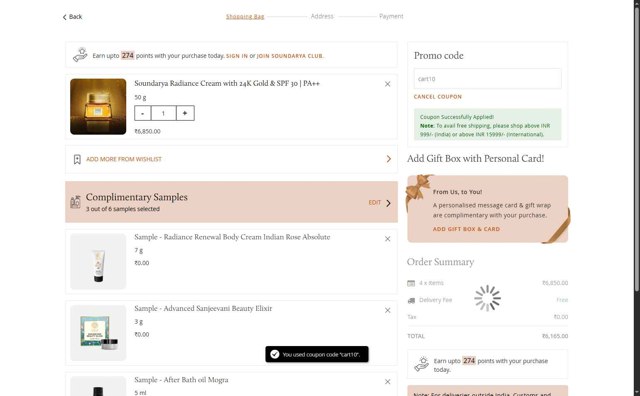The image size is (640, 396).
Task: Decrease quantity with the minus button
Action: (x=142, y=113)
